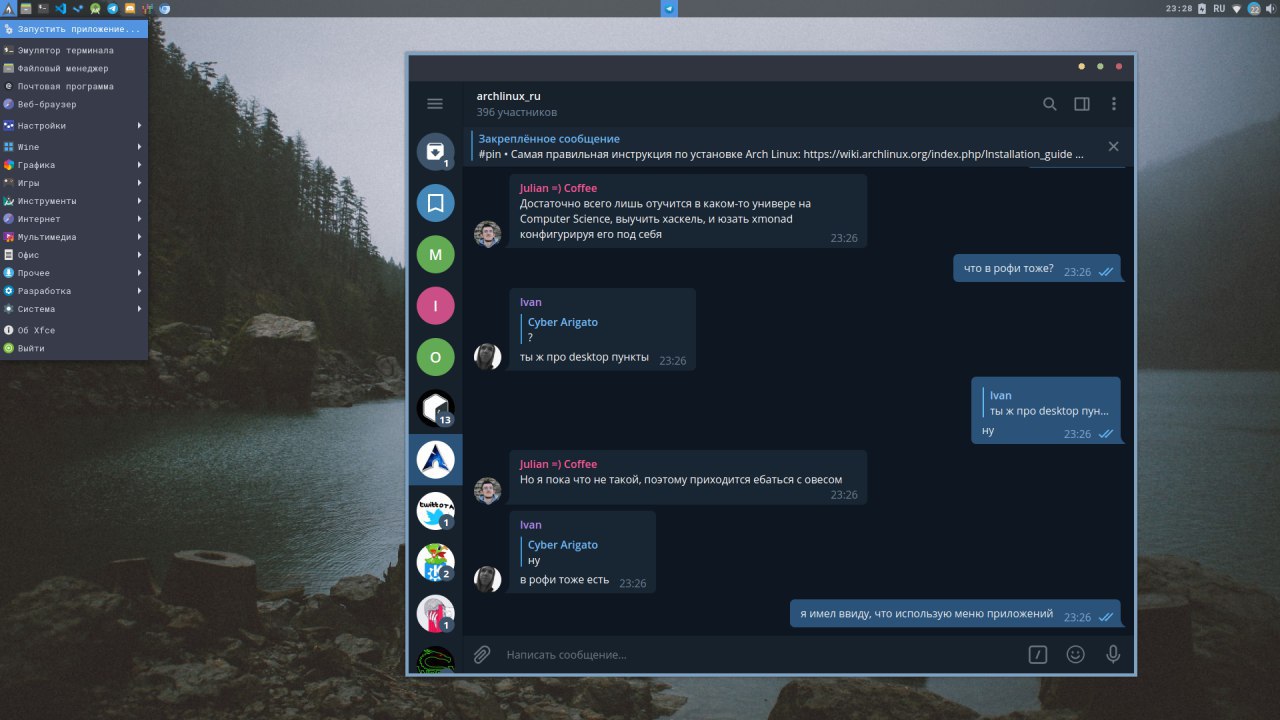Open terminal launcher in top panel

[43, 8]
